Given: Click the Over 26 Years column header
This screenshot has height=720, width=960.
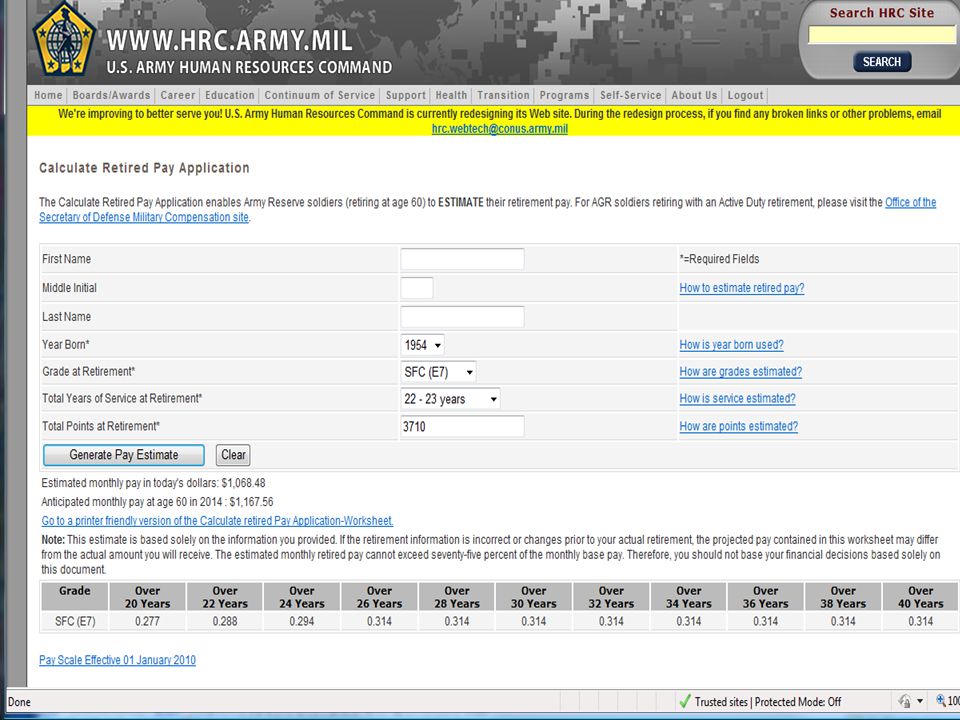Looking at the screenshot, I should [x=380, y=597].
